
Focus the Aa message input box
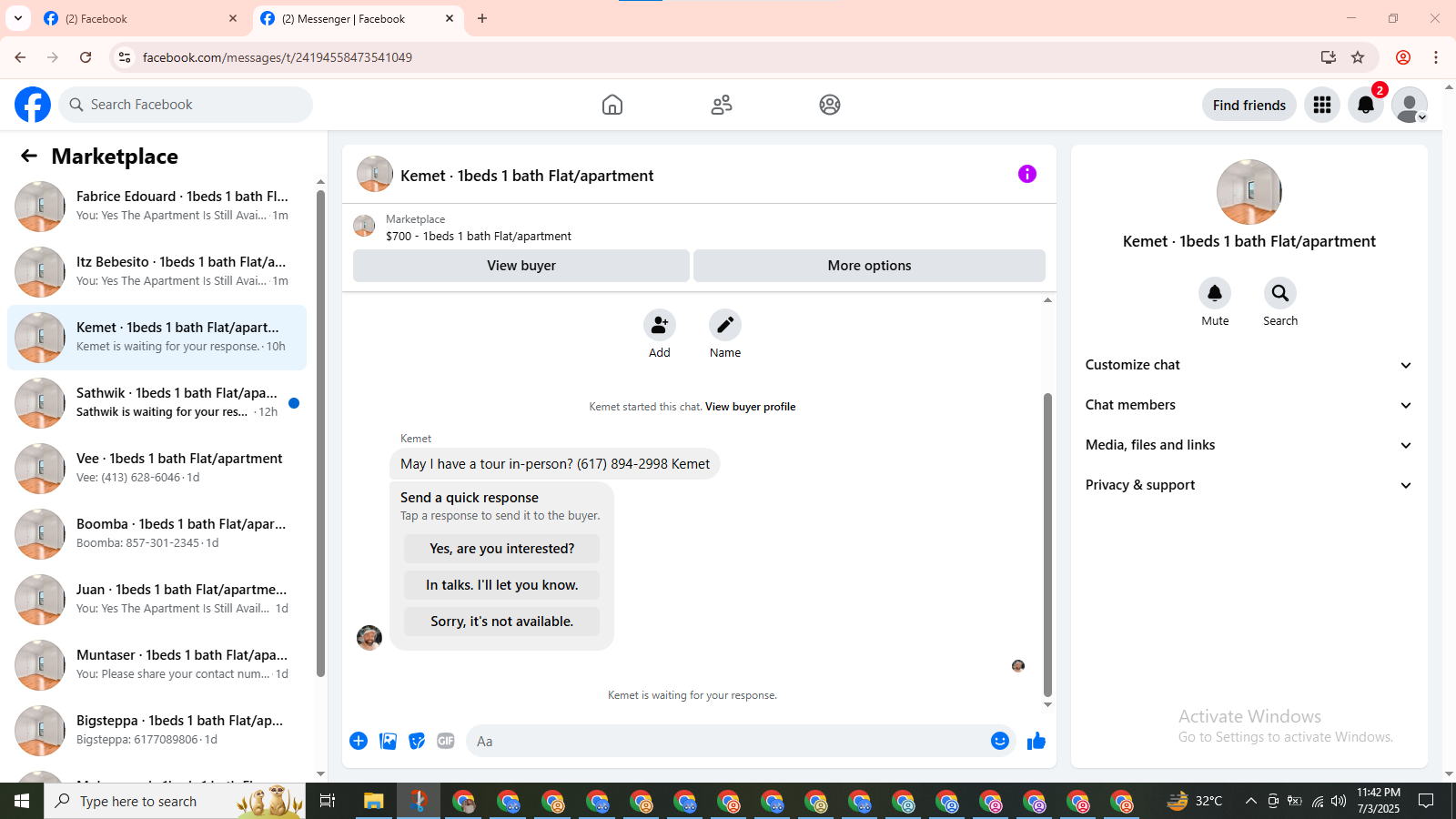(728, 741)
